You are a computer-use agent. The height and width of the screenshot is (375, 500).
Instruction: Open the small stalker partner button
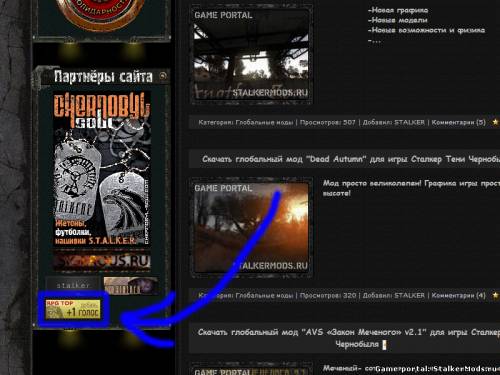click(x=73, y=285)
